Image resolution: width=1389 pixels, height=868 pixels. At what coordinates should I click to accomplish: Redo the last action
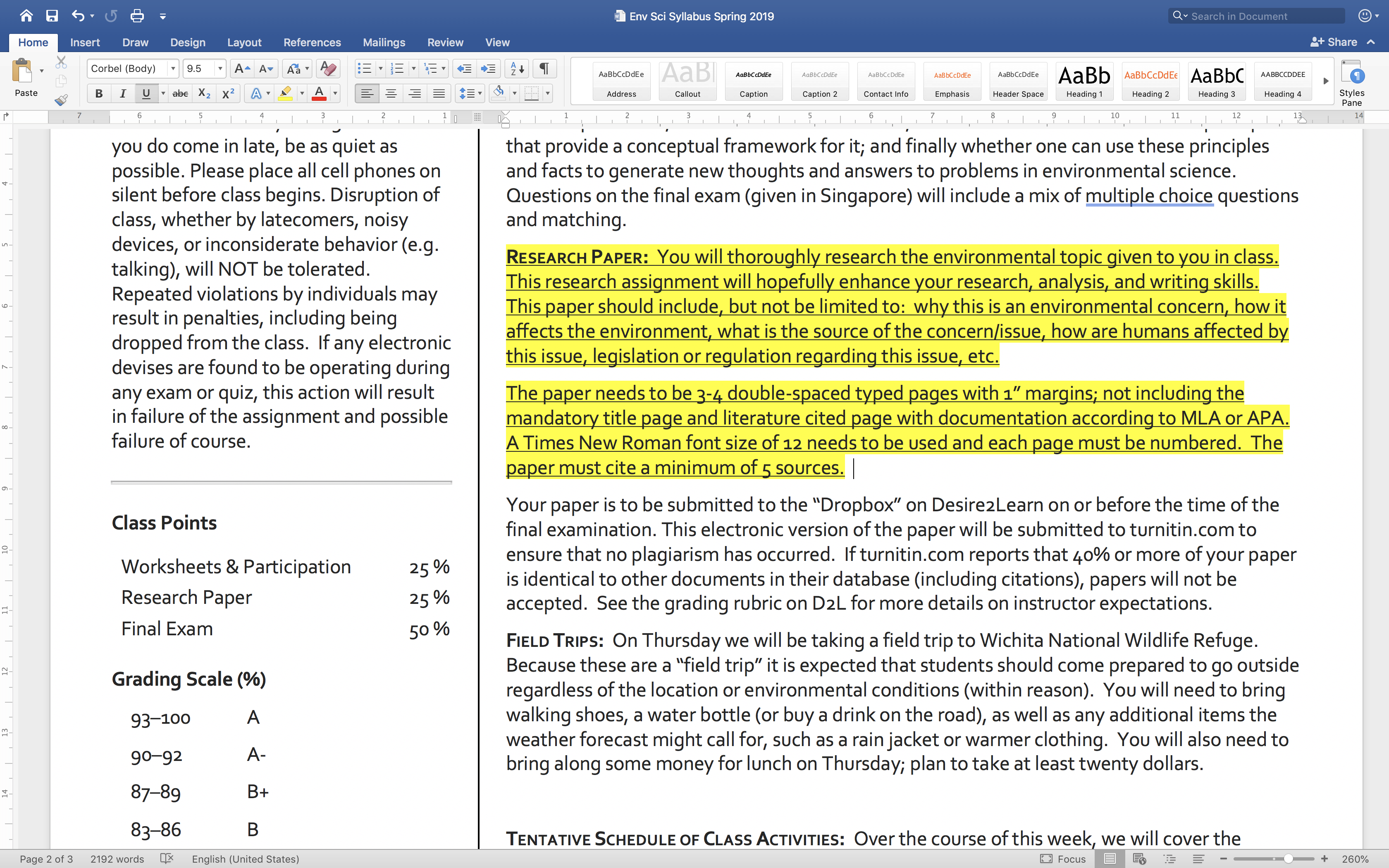(x=111, y=16)
